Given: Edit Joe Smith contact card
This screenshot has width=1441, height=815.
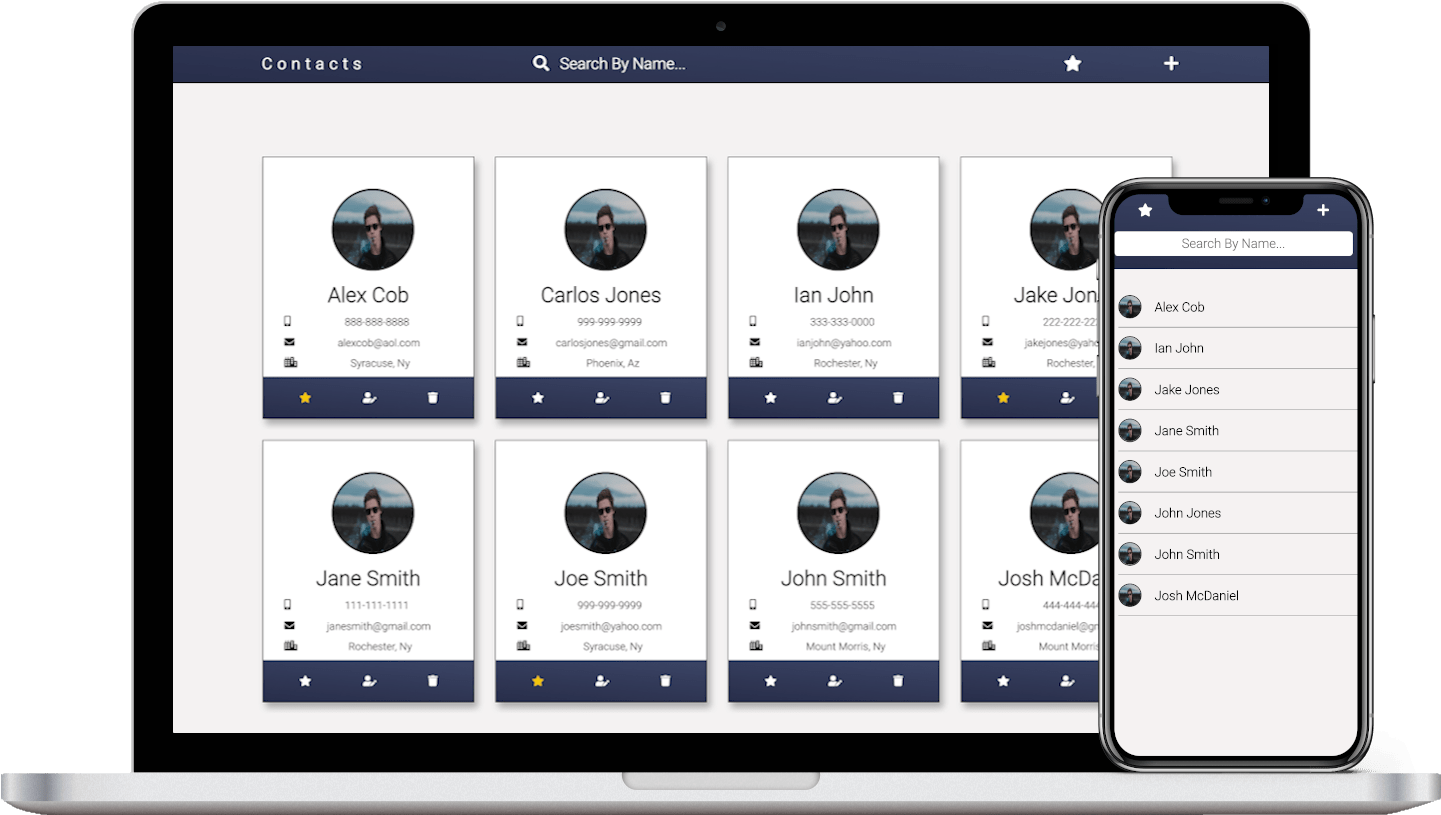Looking at the screenshot, I should 602,681.
